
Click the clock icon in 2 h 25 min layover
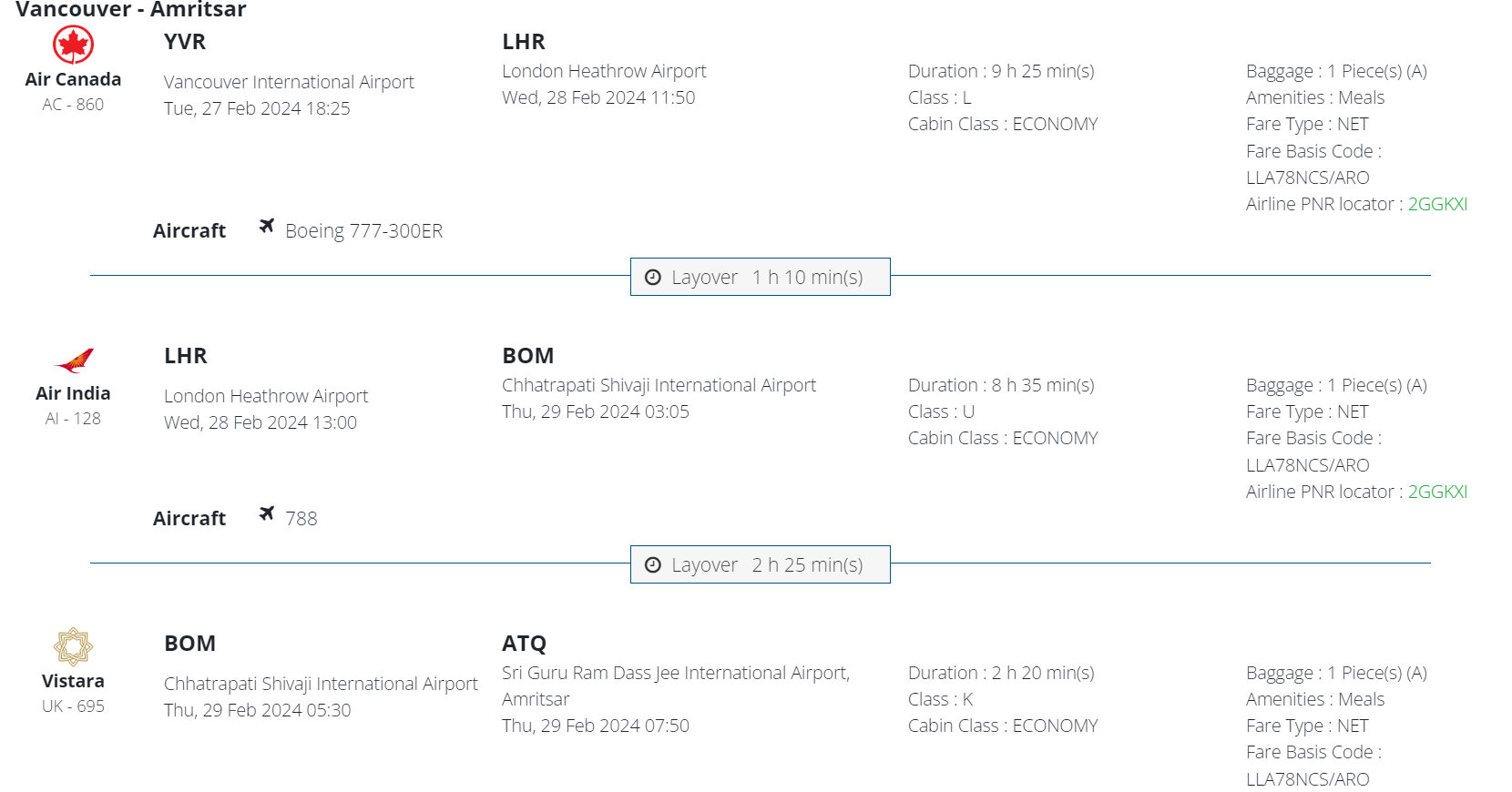click(x=653, y=565)
